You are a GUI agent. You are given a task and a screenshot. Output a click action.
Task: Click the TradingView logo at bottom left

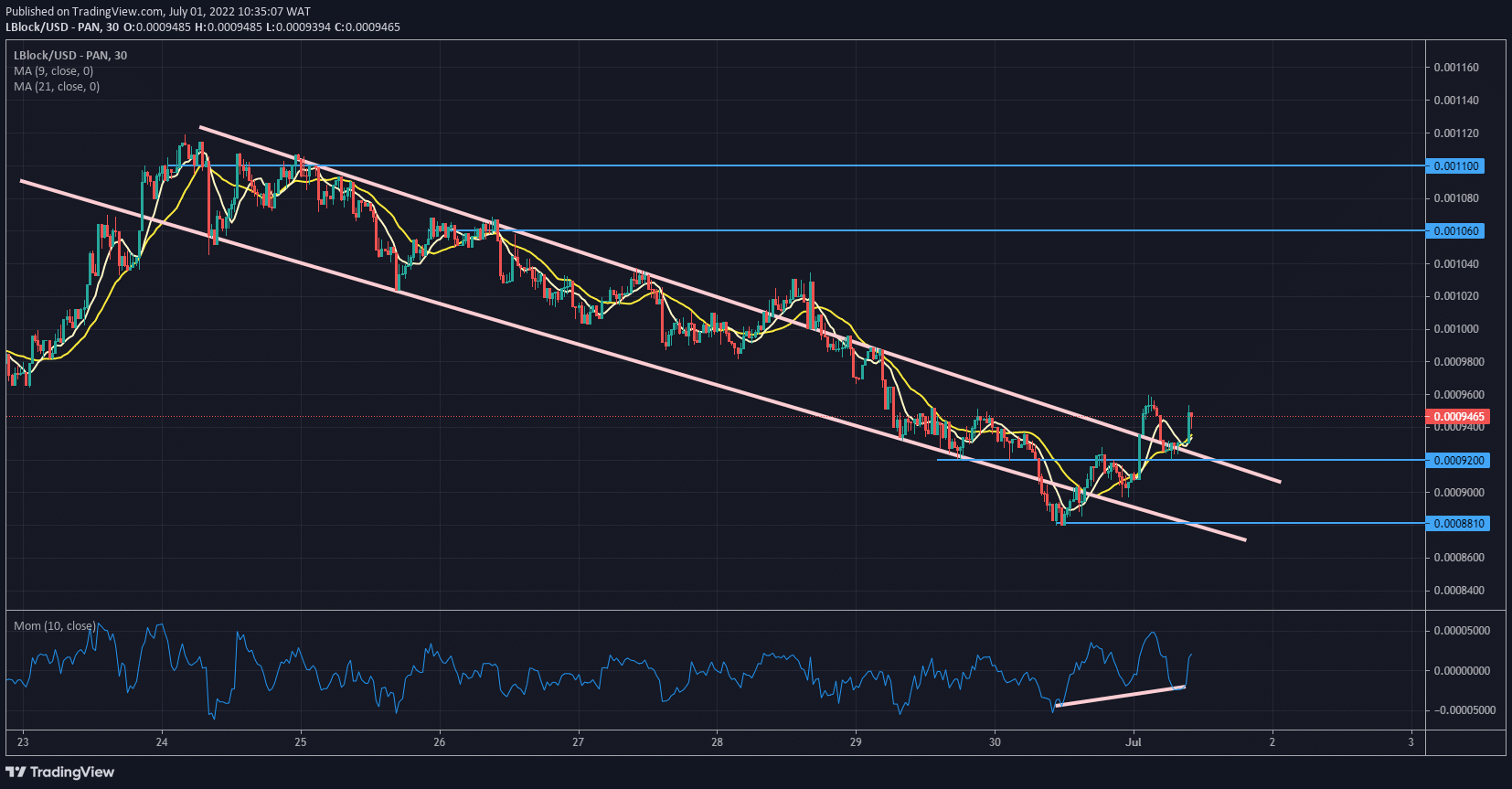(x=60, y=773)
